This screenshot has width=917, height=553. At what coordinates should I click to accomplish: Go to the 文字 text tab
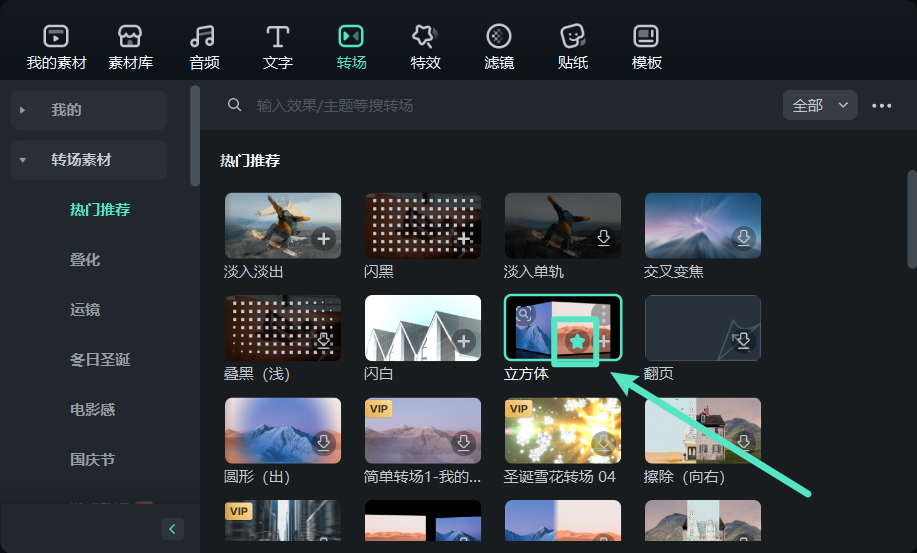pyautogui.click(x=277, y=48)
